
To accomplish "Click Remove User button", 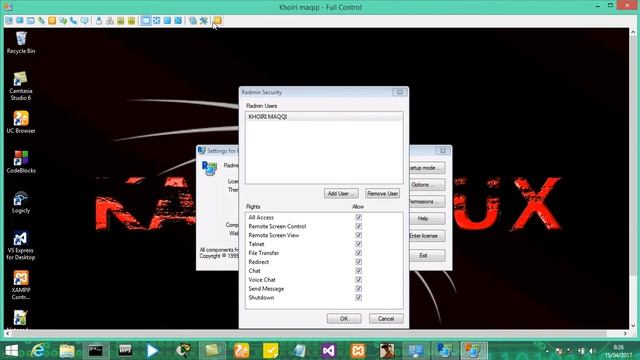I will (x=382, y=193).
